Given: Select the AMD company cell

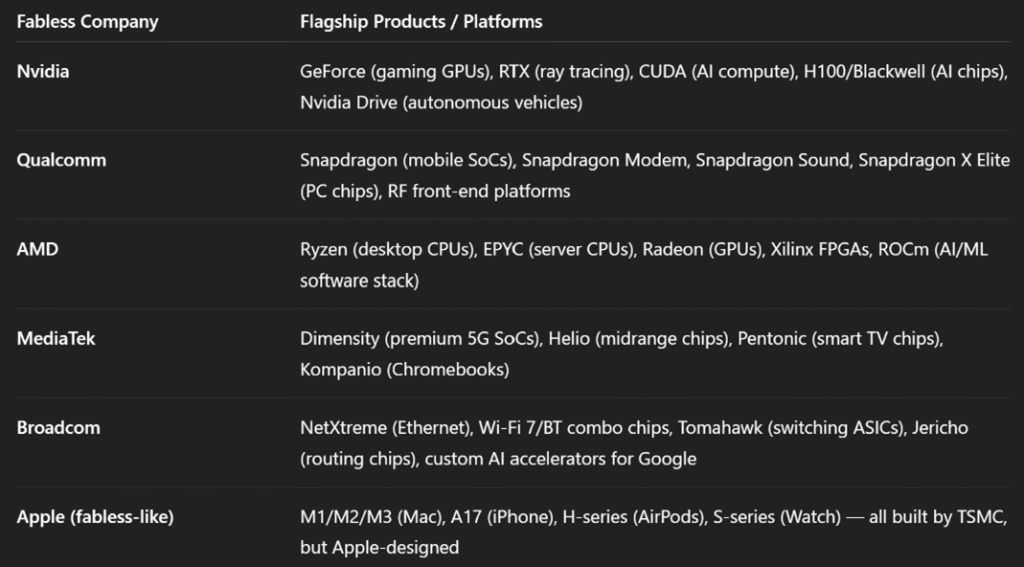Looking at the screenshot, I should [37, 249].
